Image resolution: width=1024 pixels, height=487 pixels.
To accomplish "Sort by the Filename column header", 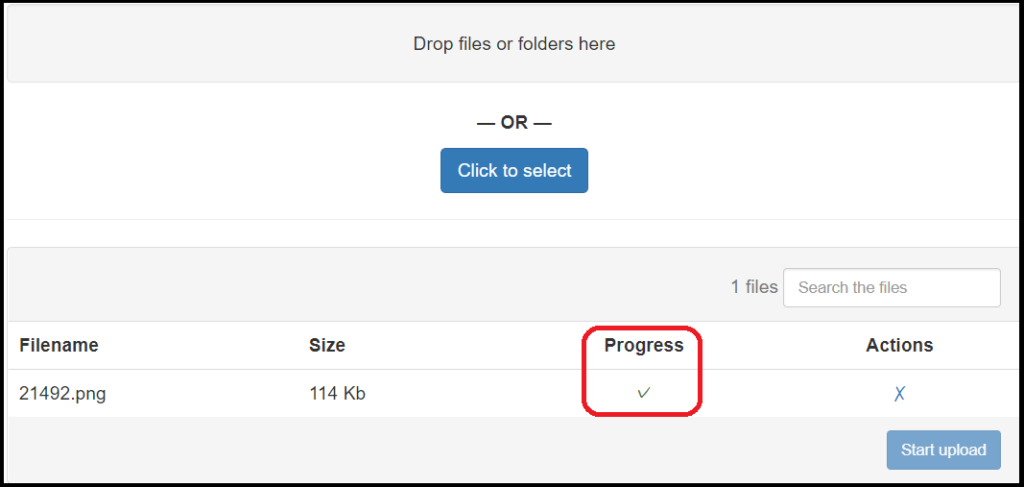I will pos(59,346).
